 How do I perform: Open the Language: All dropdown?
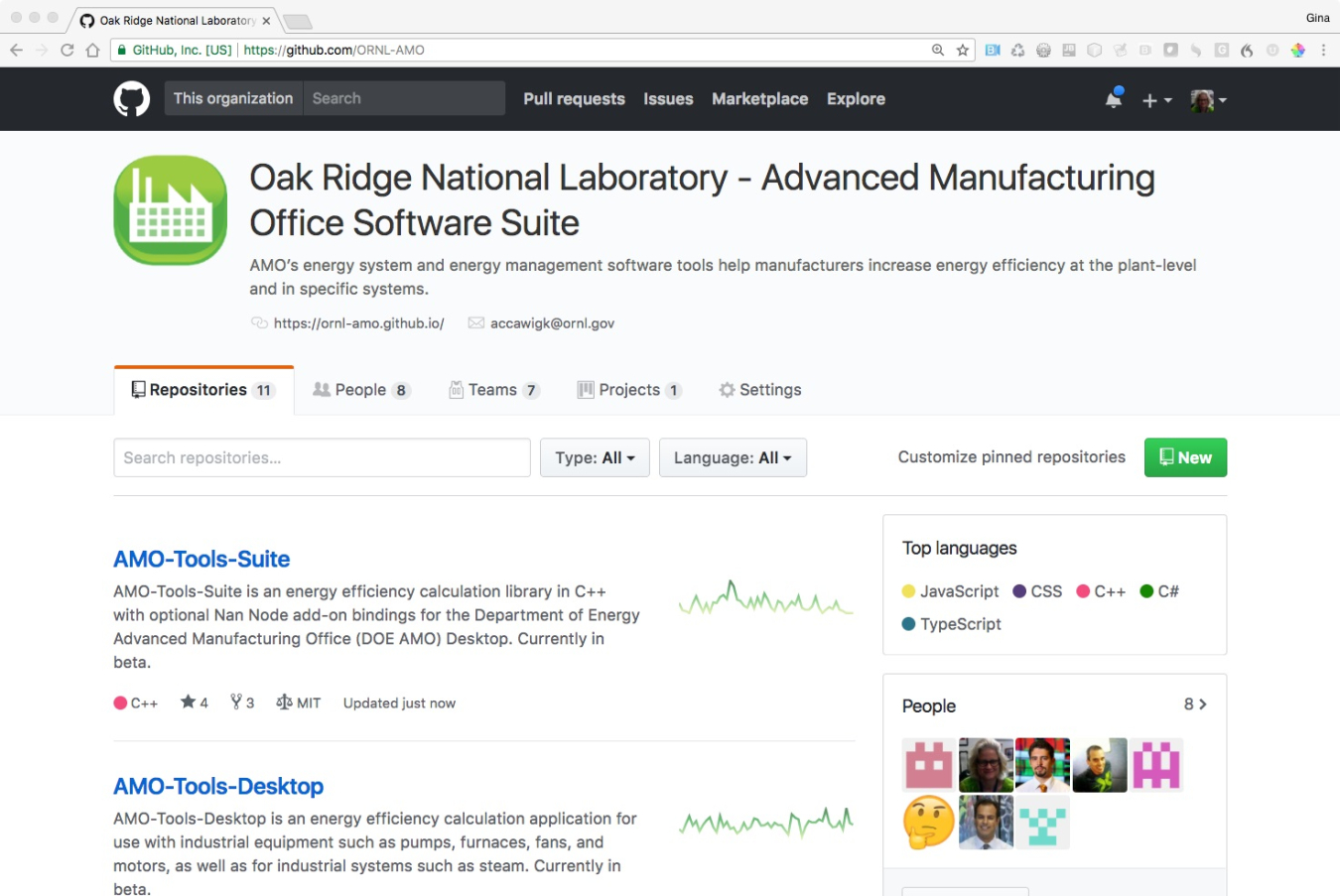[733, 457]
